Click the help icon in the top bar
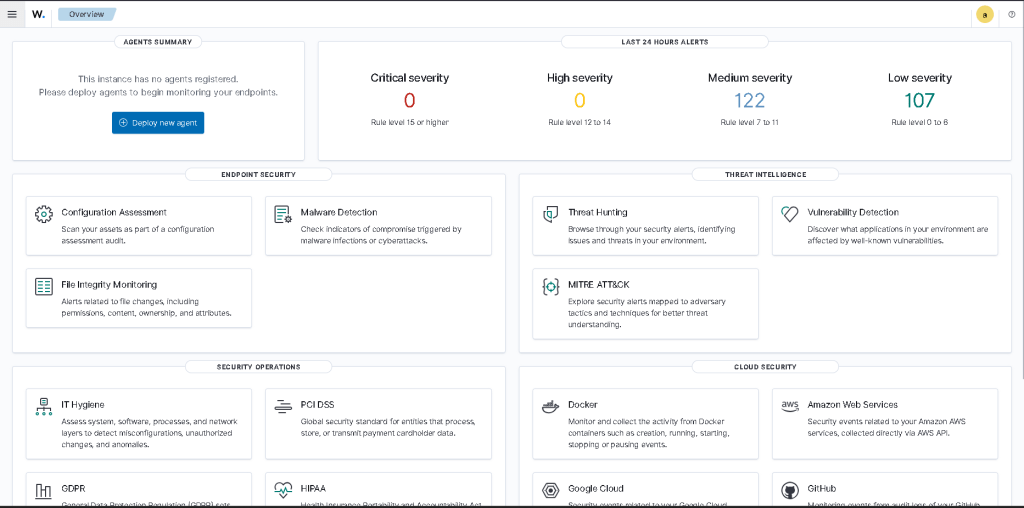1024x508 pixels. 1011,14
